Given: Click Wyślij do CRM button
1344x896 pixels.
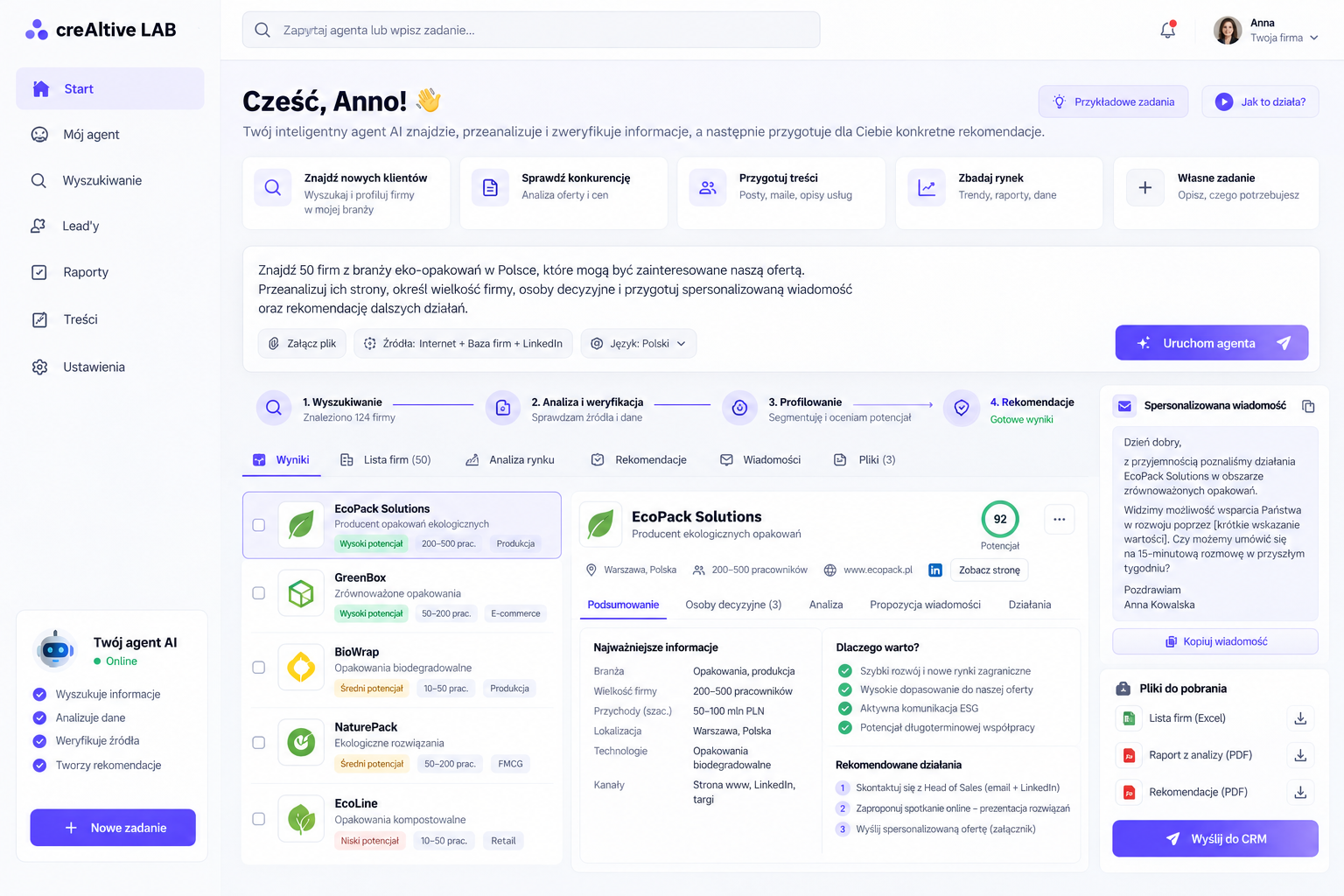Looking at the screenshot, I should tap(1215, 839).
